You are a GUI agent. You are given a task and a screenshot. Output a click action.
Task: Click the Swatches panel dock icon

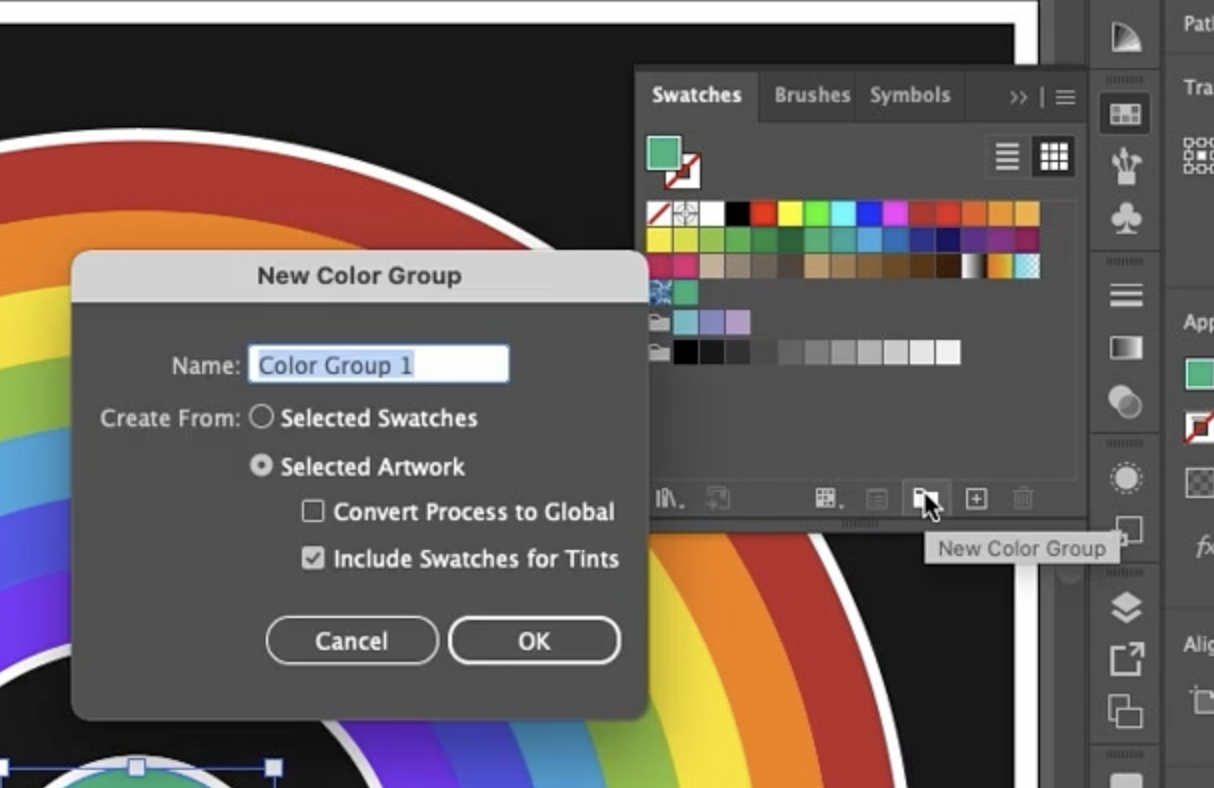click(x=1125, y=114)
